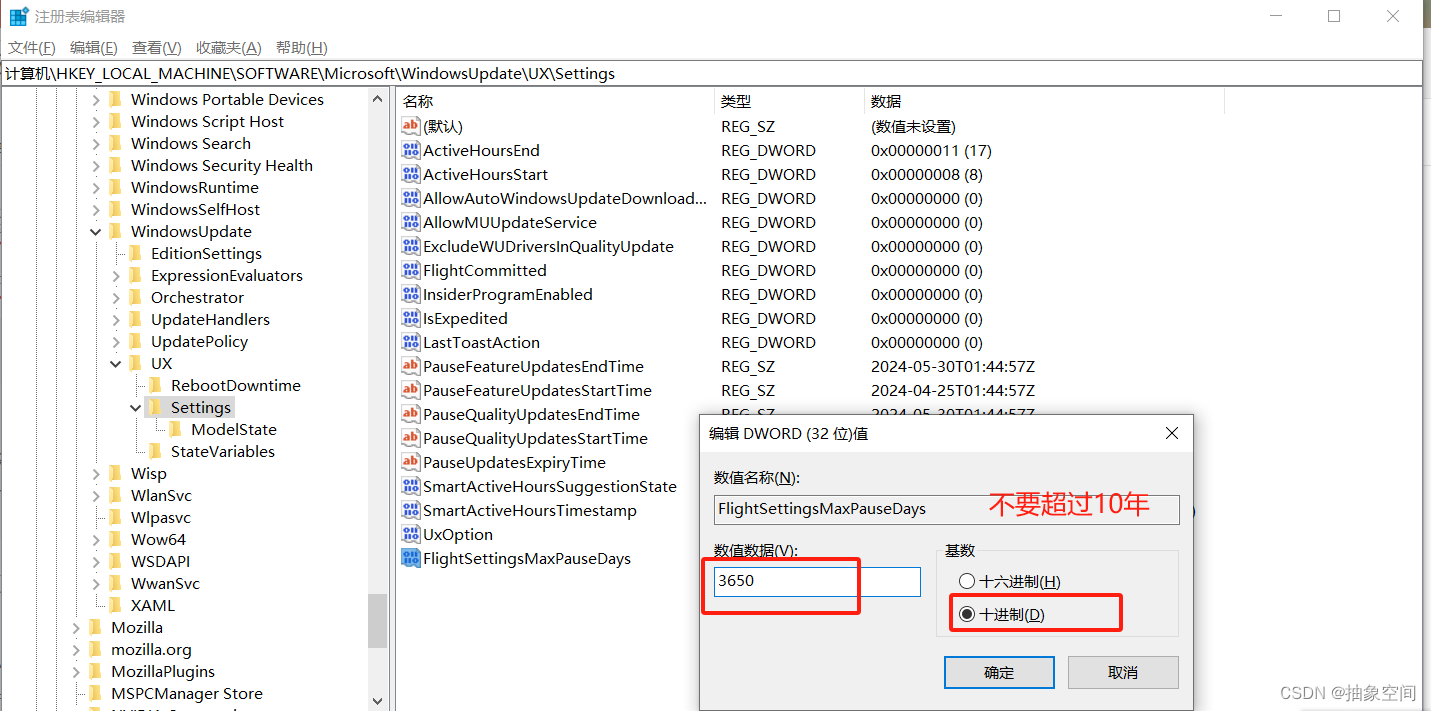This screenshot has width=1431, height=711.
Task: Click the registry path address bar
Action: [x=711, y=73]
